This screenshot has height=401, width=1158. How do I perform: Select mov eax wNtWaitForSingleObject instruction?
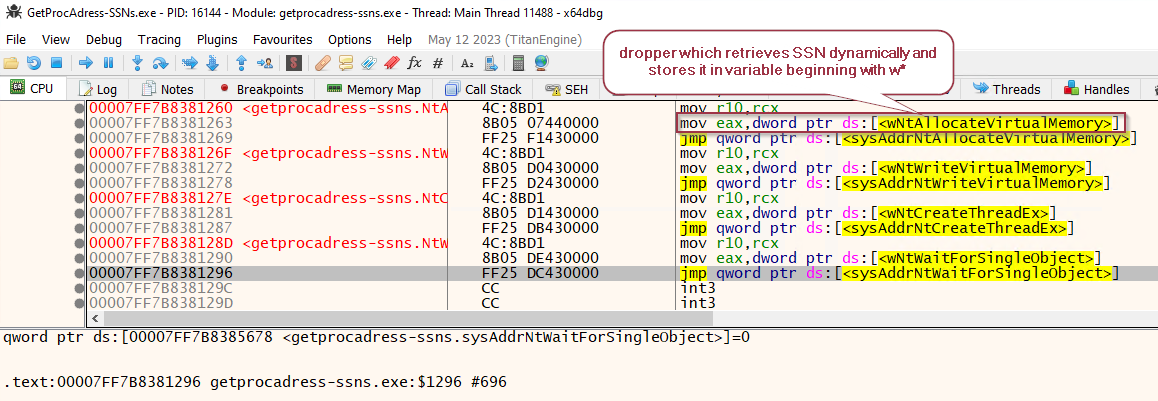pyautogui.click(x=891, y=258)
